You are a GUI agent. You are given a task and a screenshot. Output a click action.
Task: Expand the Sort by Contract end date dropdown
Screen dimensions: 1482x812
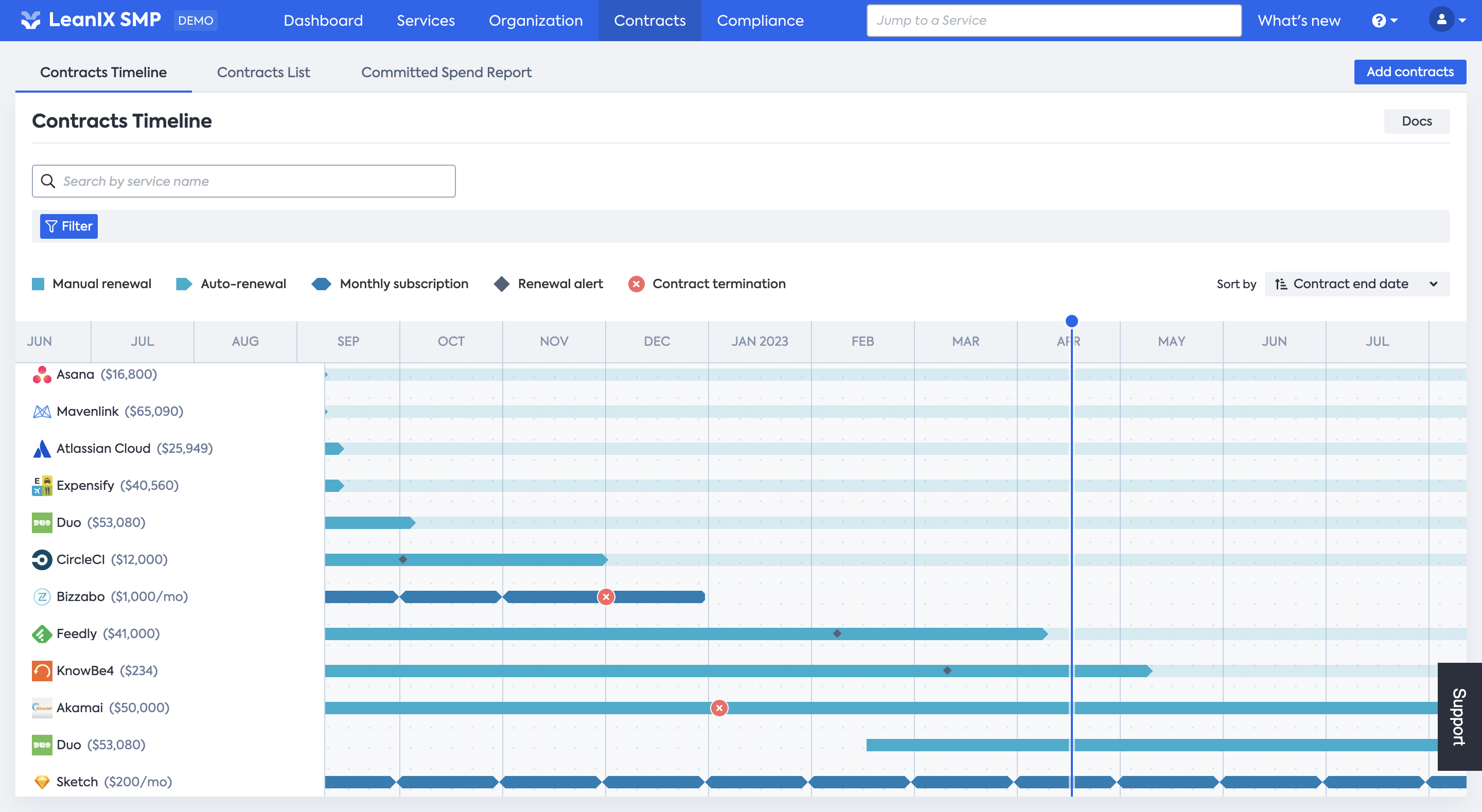pyautogui.click(x=1356, y=284)
